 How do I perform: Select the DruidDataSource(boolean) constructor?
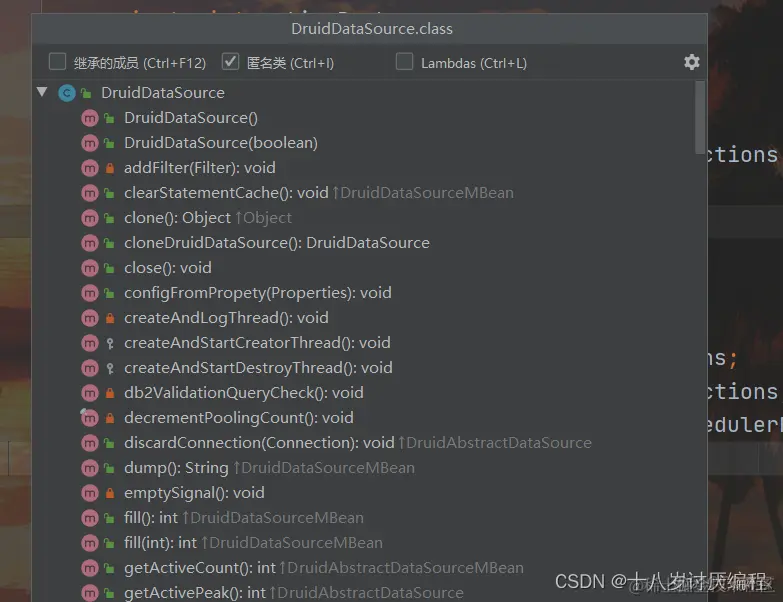[221, 143]
